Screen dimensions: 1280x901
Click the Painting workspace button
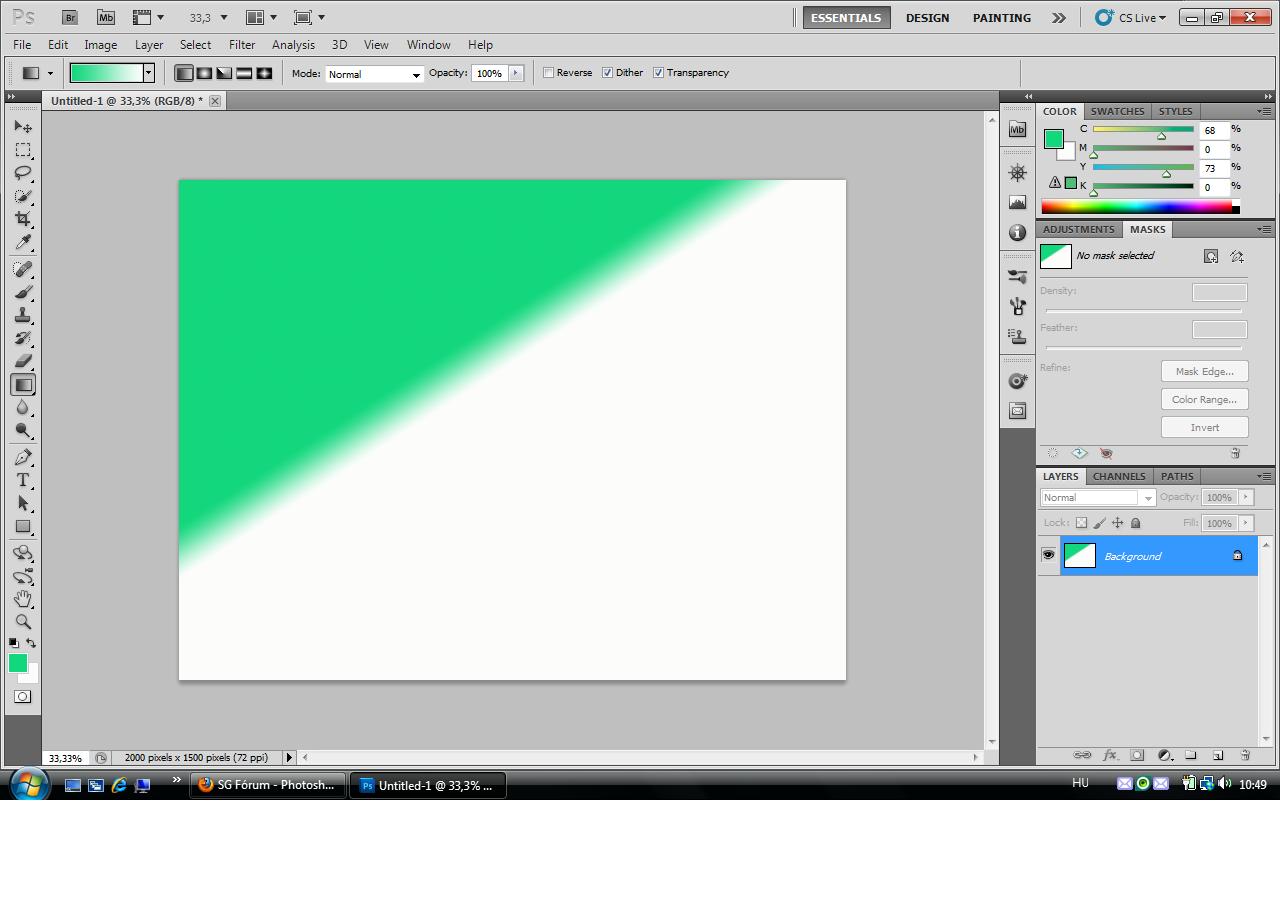click(x=1001, y=18)
